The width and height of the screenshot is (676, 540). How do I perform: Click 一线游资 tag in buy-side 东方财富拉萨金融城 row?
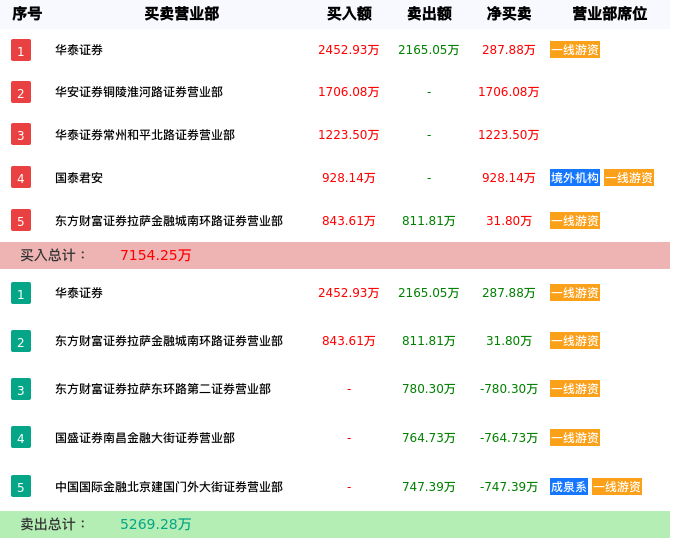pyautogui.click(x=575, y=221)
